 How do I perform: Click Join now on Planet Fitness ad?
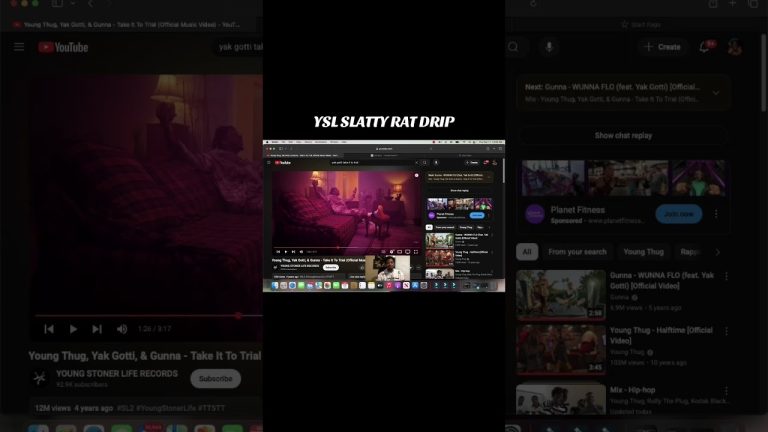tap(679, 214)
